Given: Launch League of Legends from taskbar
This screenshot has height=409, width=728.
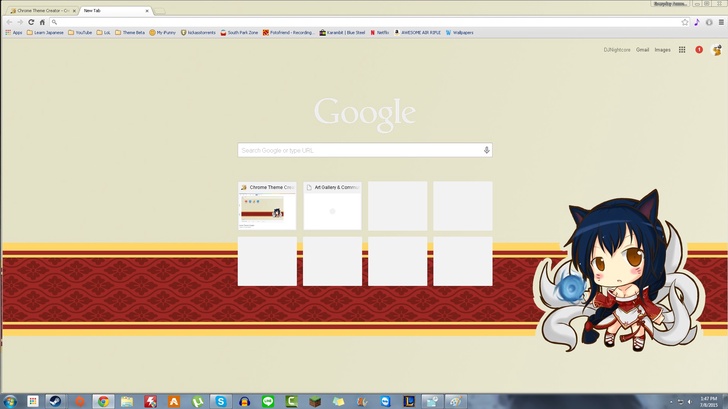Looking at the screenshot, I should (x=409, y=401).
